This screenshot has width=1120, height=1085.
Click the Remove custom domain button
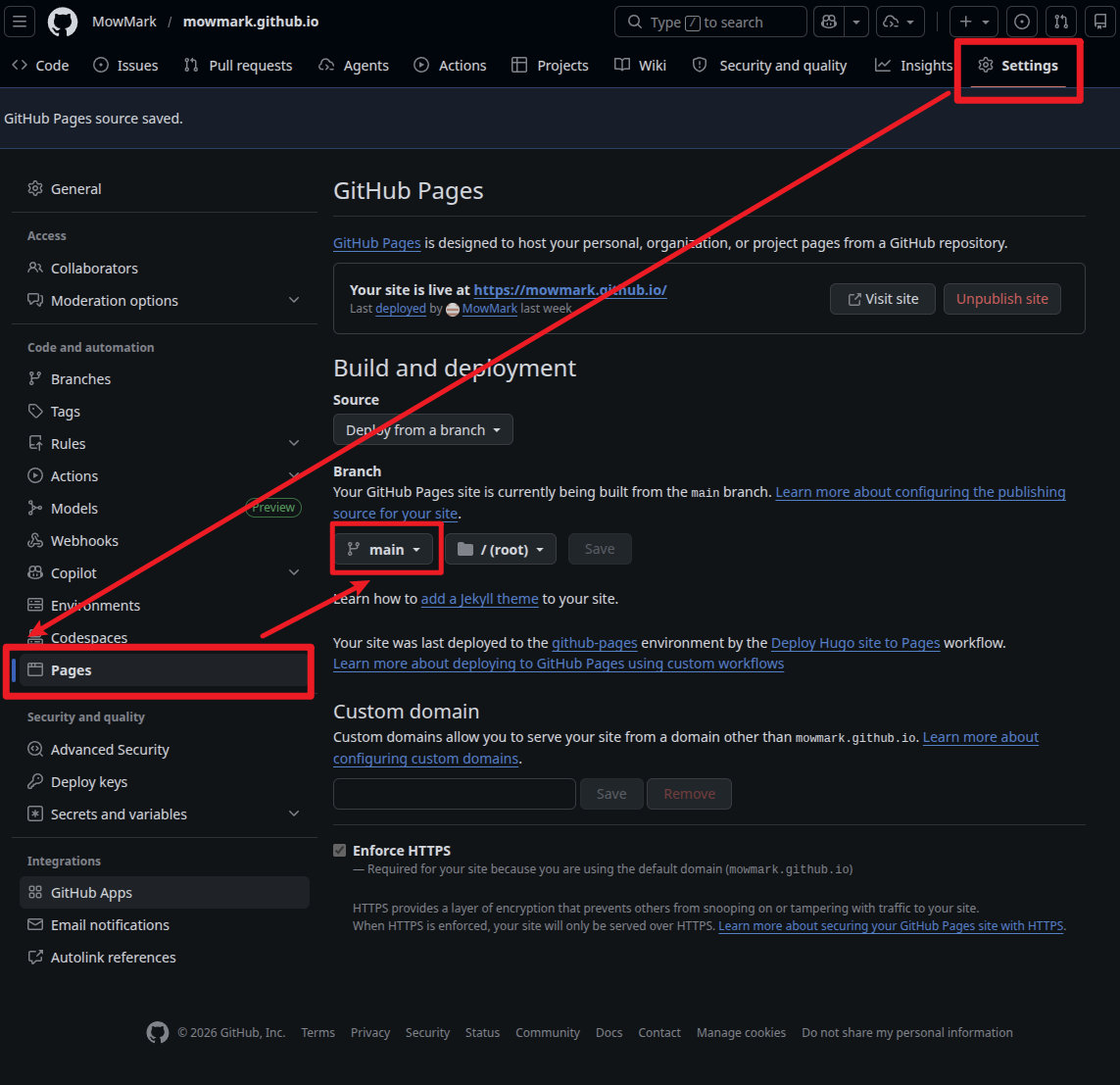[x=689, y=794]
